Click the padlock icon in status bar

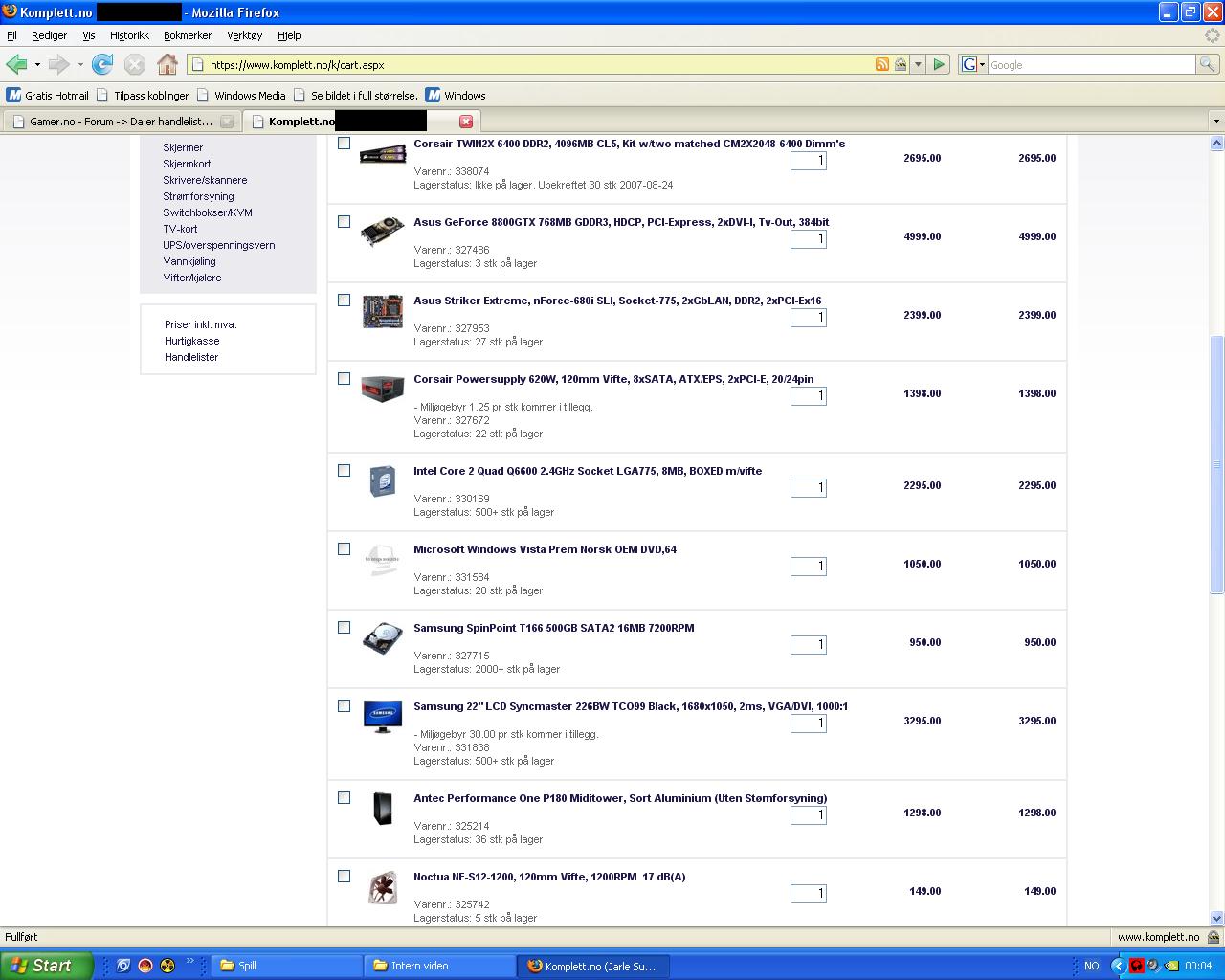[x=1214, y=937]
